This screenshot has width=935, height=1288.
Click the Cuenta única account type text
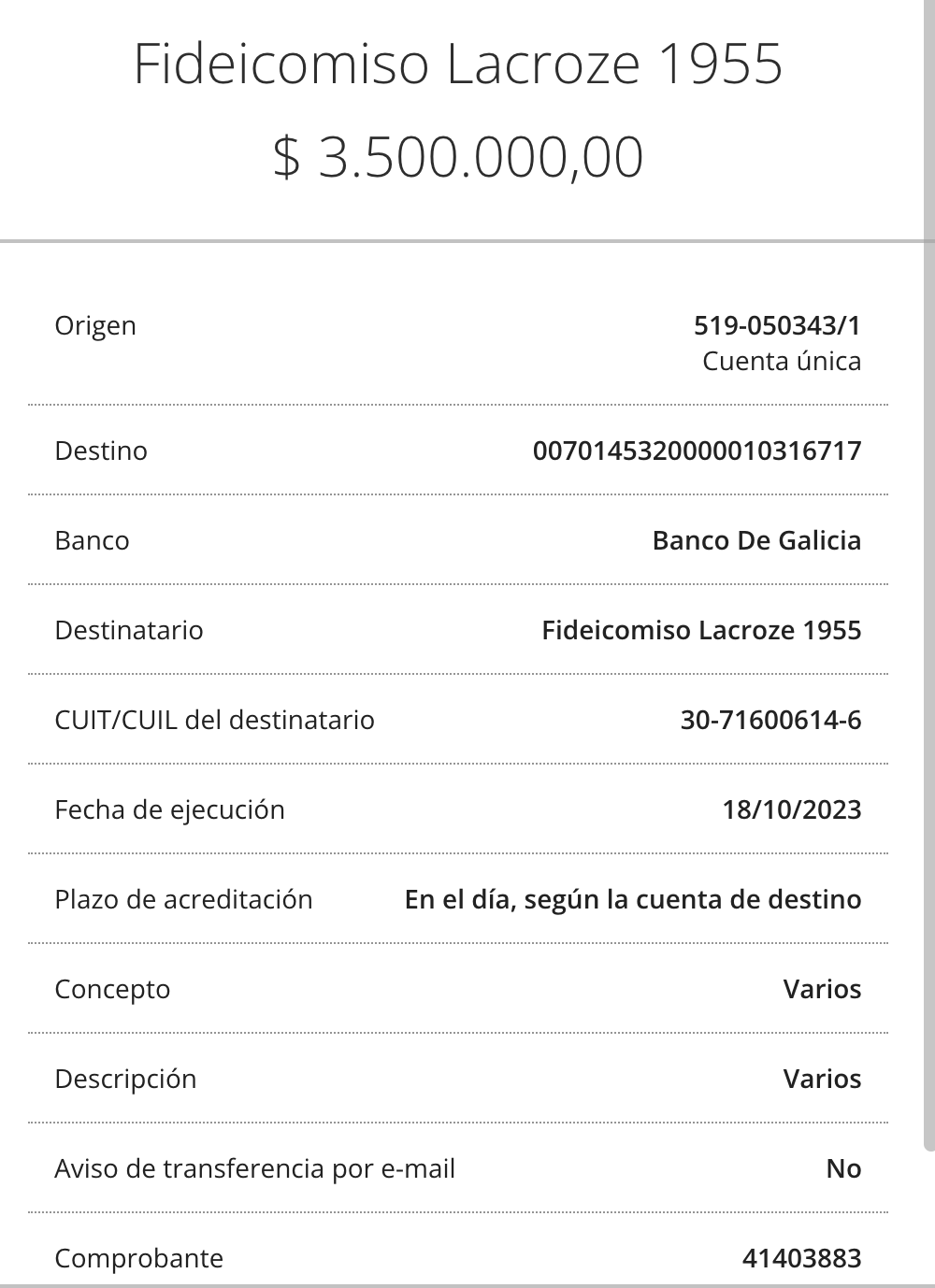(x=782, y=361)
